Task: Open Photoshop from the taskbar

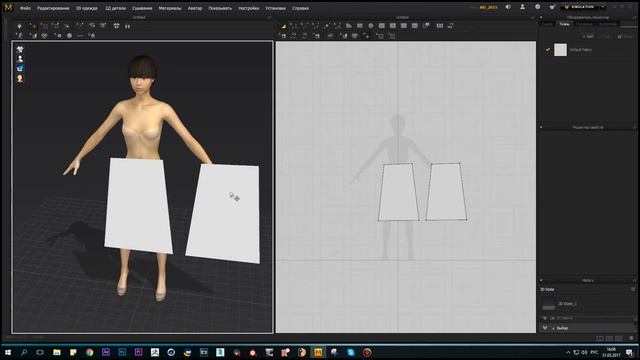Action: coord(122,352)
